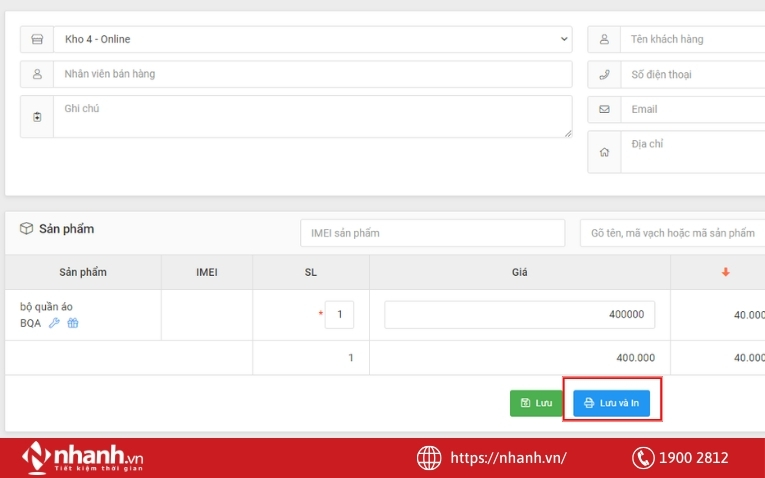
Task: Click the note clipboard icon
Action: tap(37, 117)
